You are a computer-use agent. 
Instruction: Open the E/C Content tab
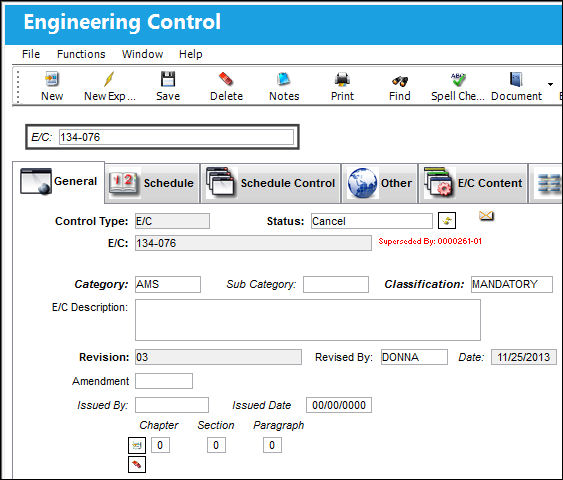[x=473, y=183]
